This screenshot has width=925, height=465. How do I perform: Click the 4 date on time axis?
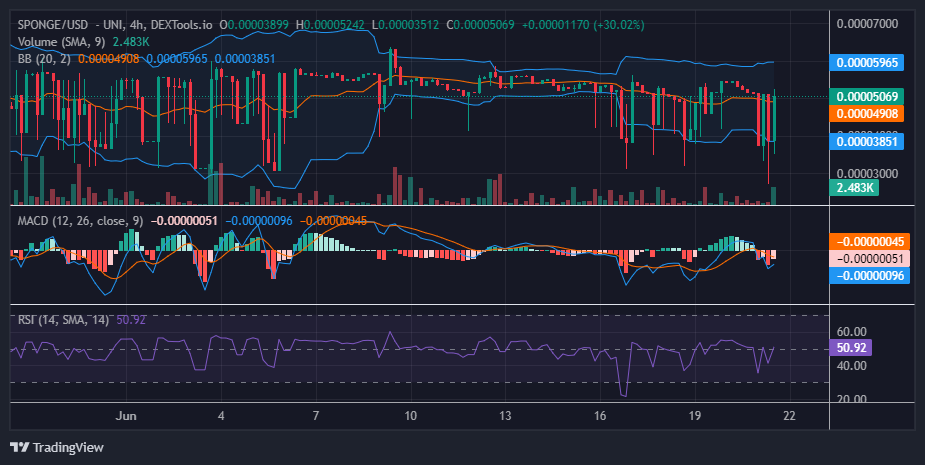[221, 415]
